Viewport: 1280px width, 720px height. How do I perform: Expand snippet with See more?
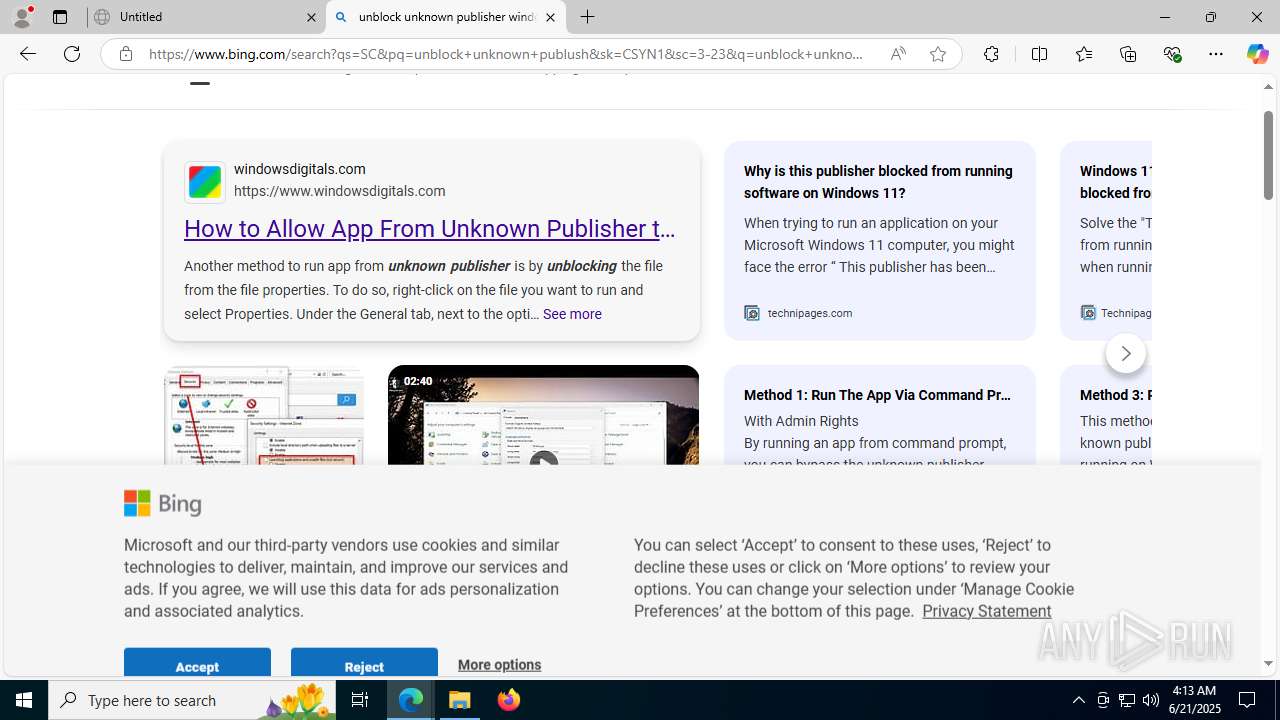[572, 314]
